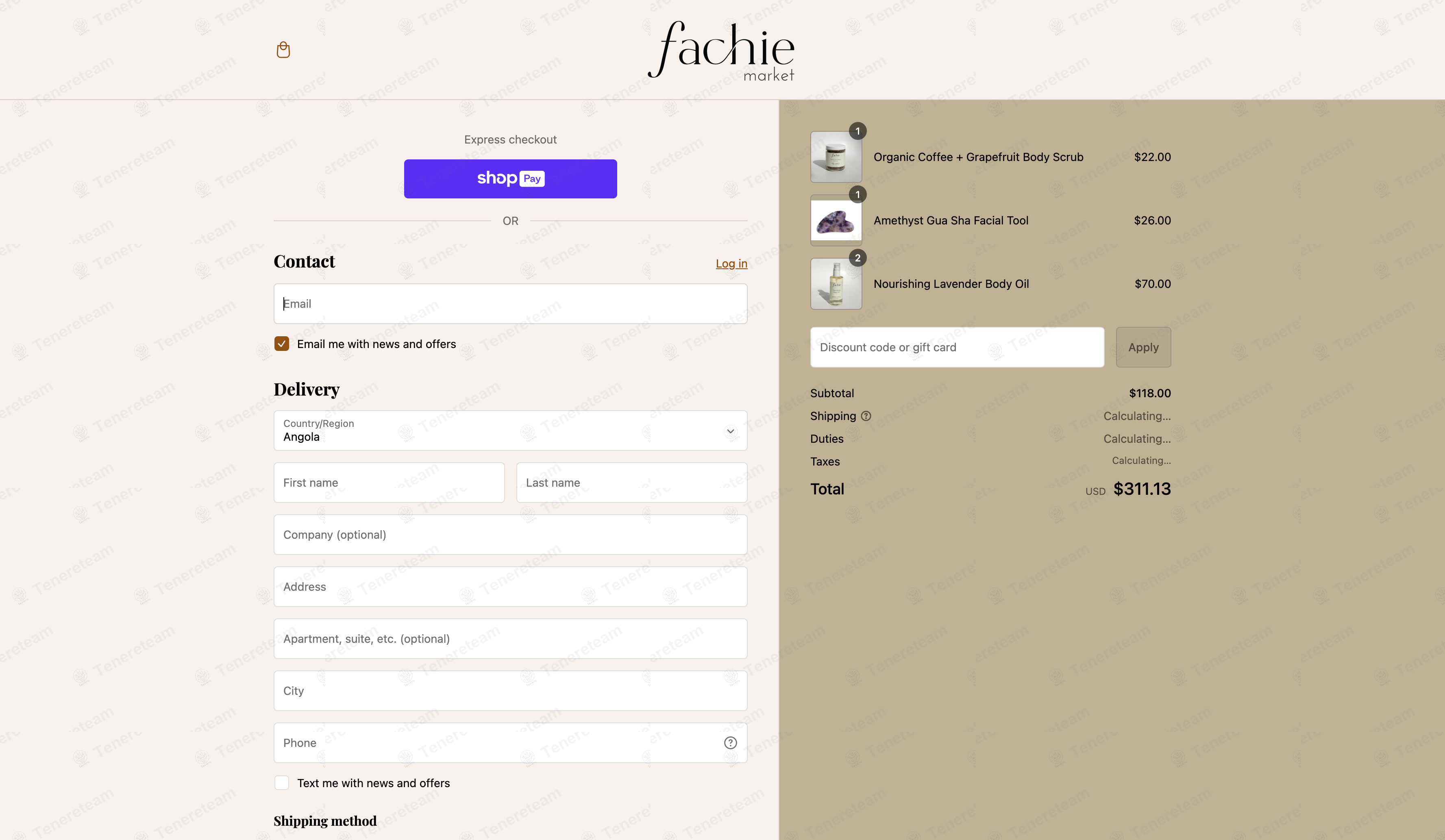Image resolution: width=1445 pixels, height=840 pixels.
Task: Click the Shipping method heading
Action: 325,821
